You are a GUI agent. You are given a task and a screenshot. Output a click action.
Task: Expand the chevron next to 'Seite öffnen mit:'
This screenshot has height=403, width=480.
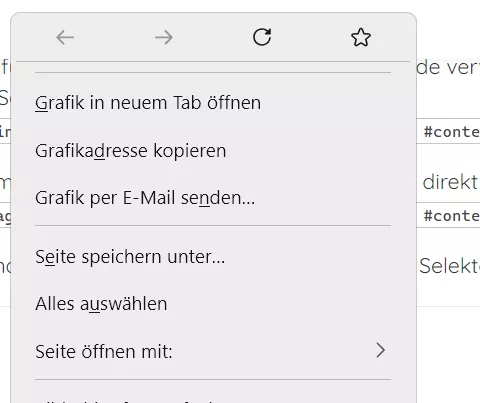tap(381, 350)
